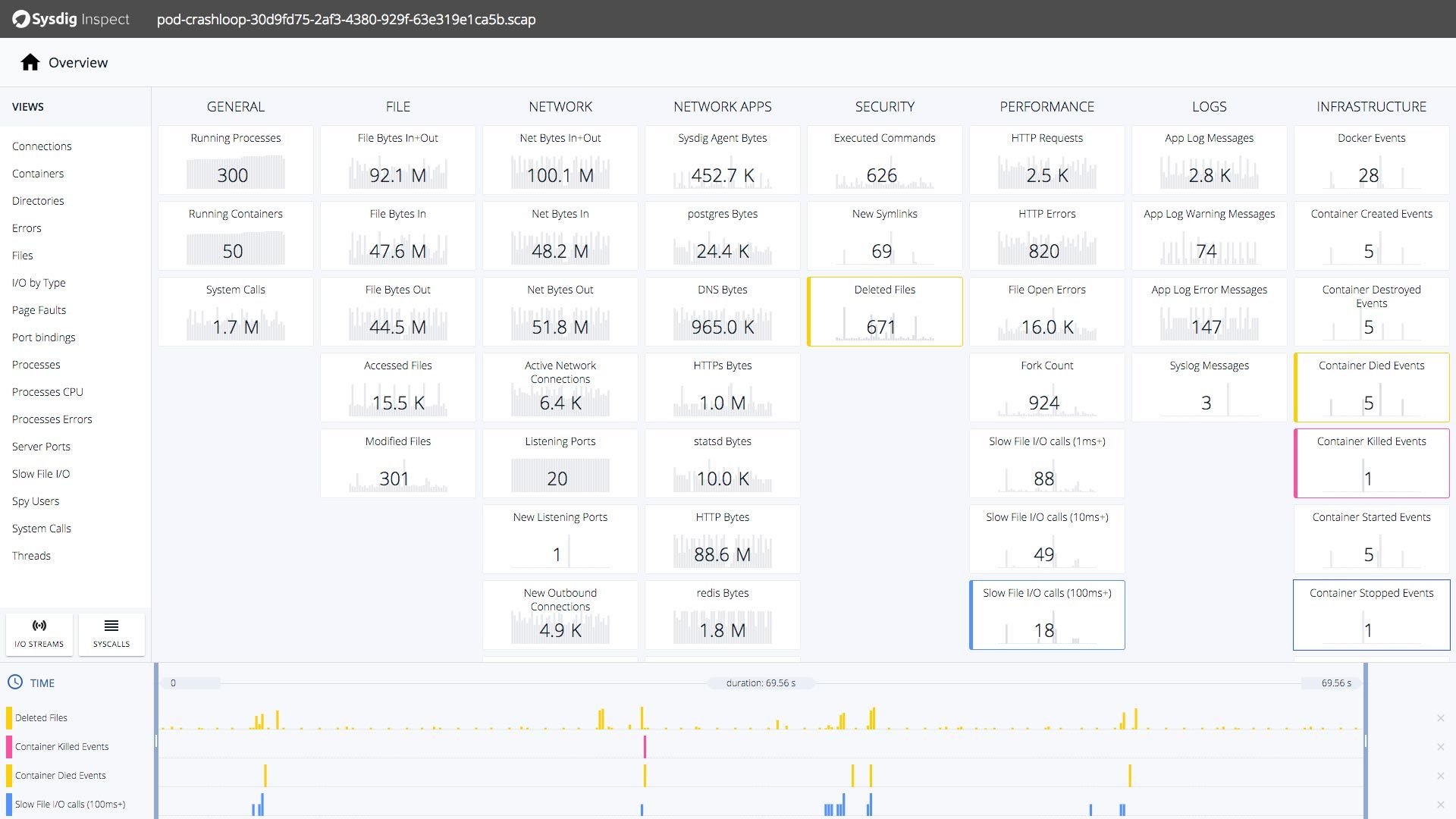Select the File Bytes In+Out tile
Viewport: 1456px width, 819px height.
(397, 160)
